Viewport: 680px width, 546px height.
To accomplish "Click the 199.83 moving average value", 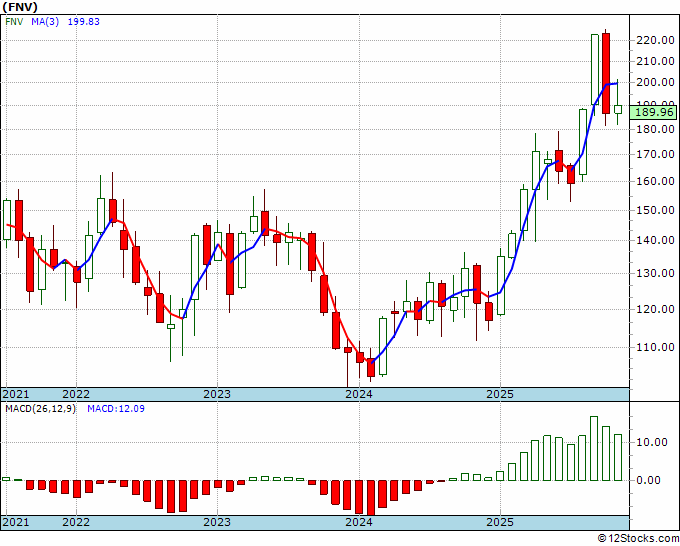I will tap(84, 21).
